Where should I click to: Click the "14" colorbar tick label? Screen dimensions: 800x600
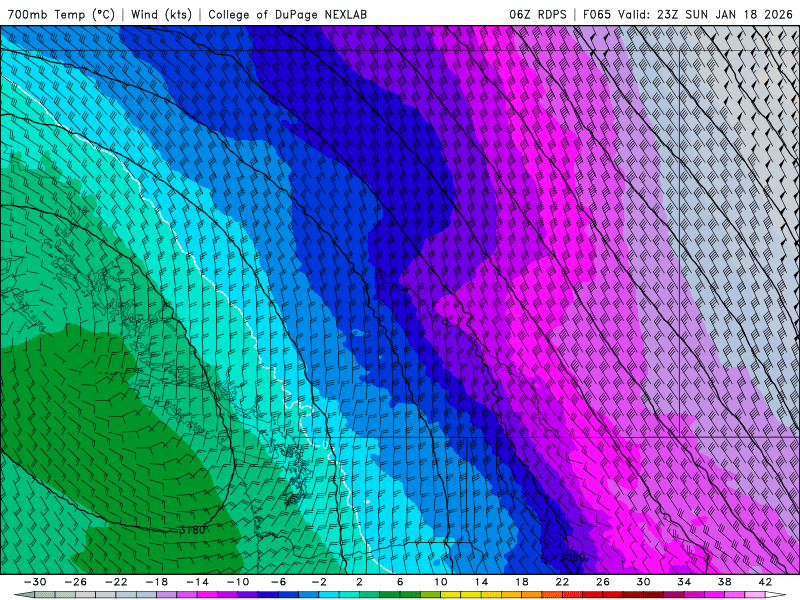[481, 582]
